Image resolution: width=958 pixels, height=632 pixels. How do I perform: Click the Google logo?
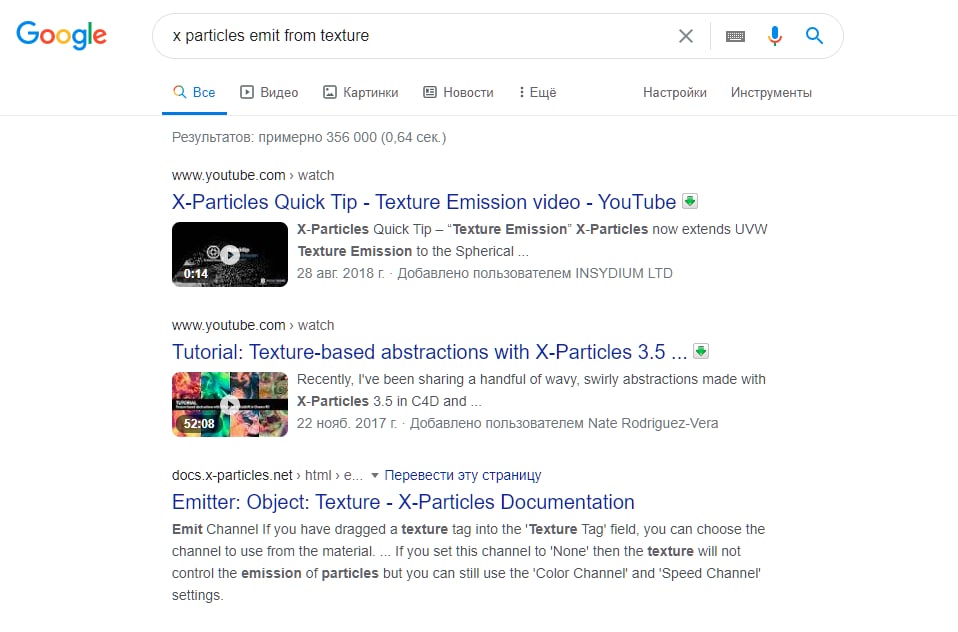pyautogui.click(x=61, y=35)
